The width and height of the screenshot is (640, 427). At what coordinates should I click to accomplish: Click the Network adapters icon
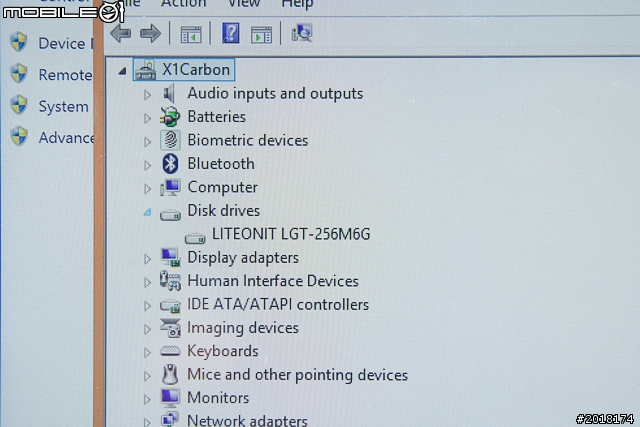point(170,420)
